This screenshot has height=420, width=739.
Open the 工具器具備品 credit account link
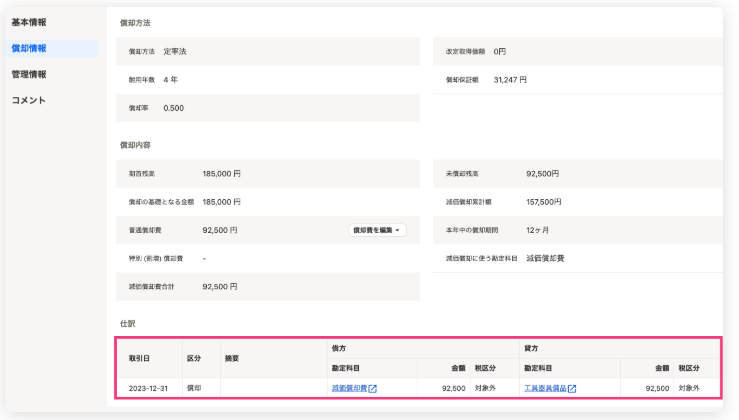pyautogui.click(x=544, y=388)
